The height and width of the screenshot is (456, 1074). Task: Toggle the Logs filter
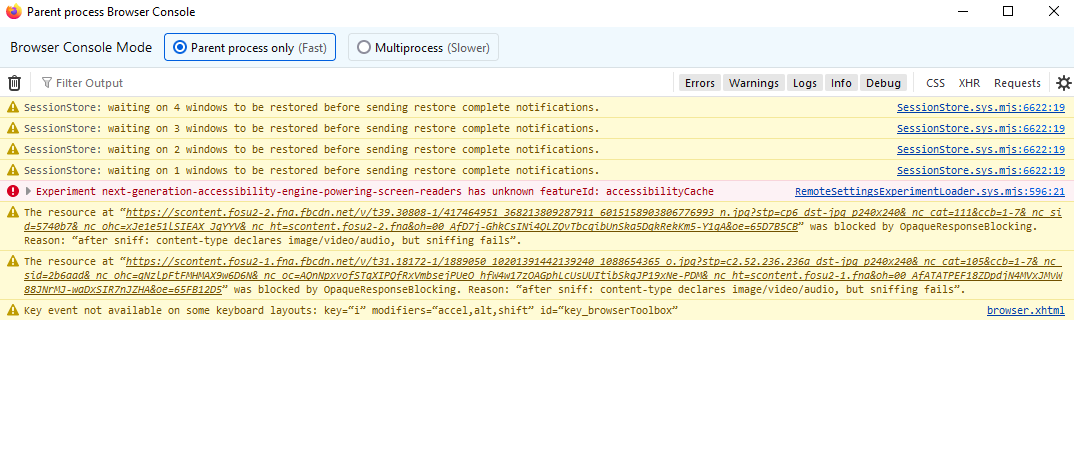[x=805, y=83]
